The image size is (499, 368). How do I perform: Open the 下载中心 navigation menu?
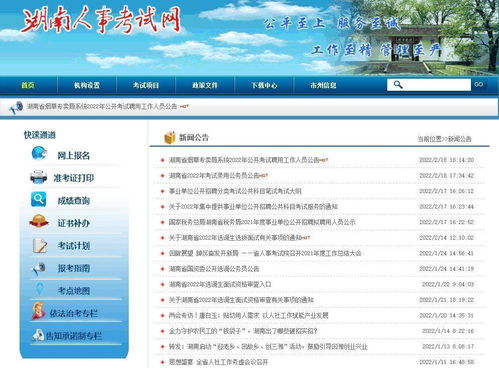point(264,85)
